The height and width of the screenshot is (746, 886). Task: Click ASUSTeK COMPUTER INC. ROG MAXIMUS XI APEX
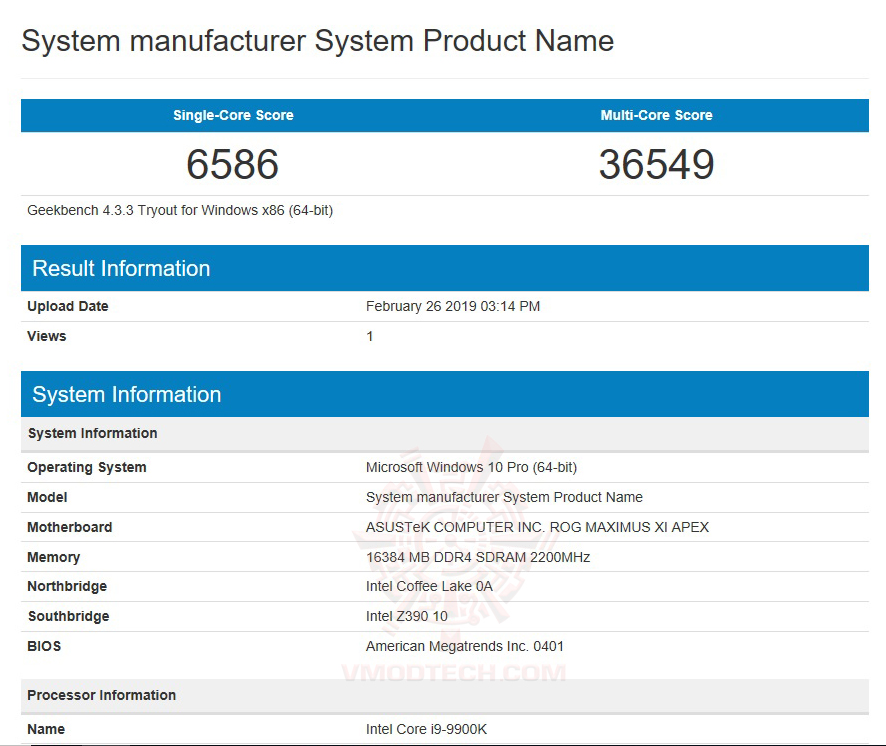tap(537, 527)
